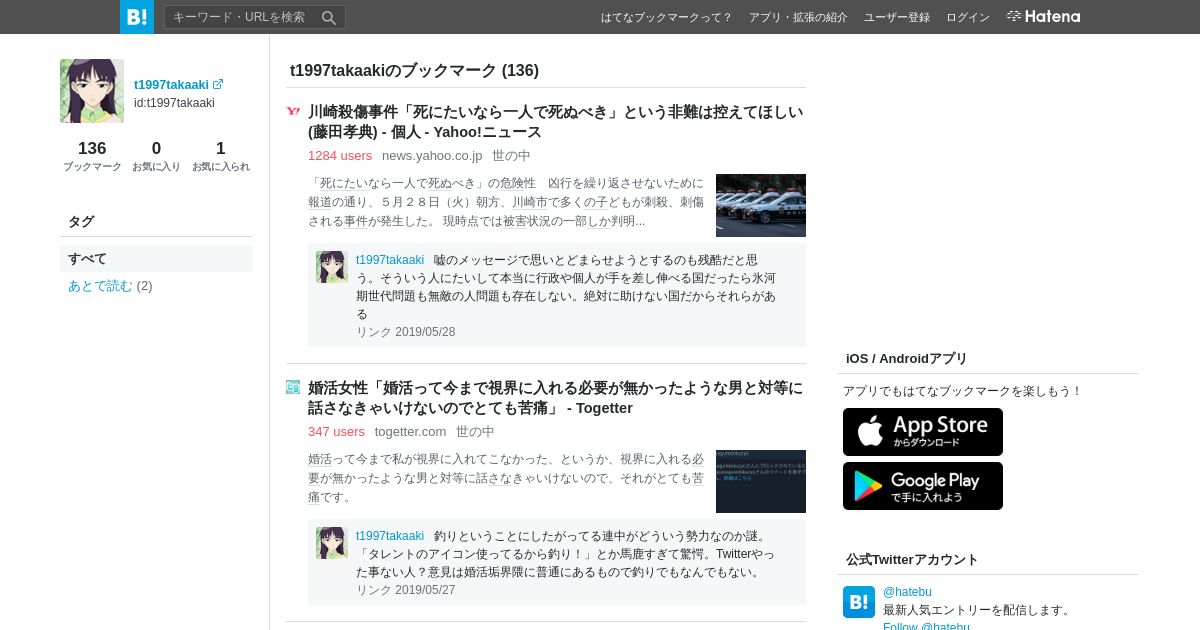Screen dimensions: 1200x630
Task: Open the @hatebu Twitter account link
Action: coord(907,592)
